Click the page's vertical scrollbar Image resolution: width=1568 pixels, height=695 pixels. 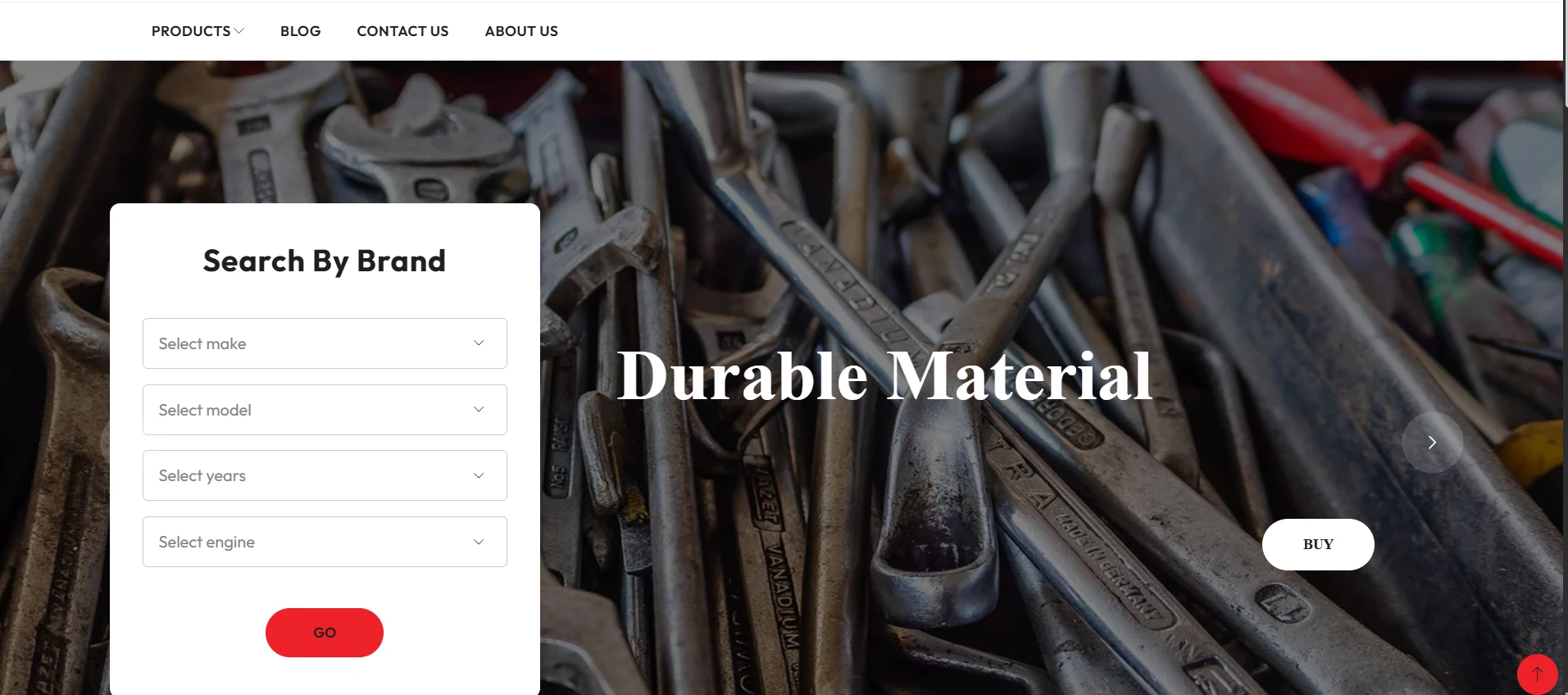1566,347
